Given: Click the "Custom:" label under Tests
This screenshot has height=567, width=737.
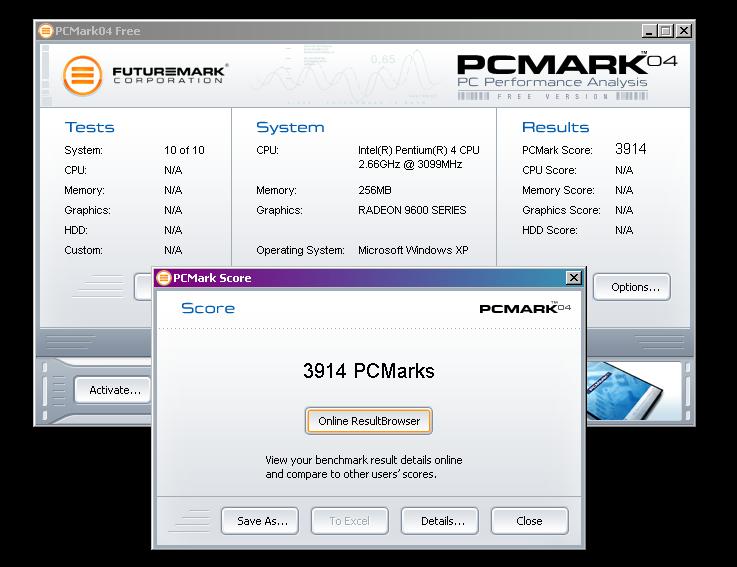Looking at the screenshot, I should [83, 250].
